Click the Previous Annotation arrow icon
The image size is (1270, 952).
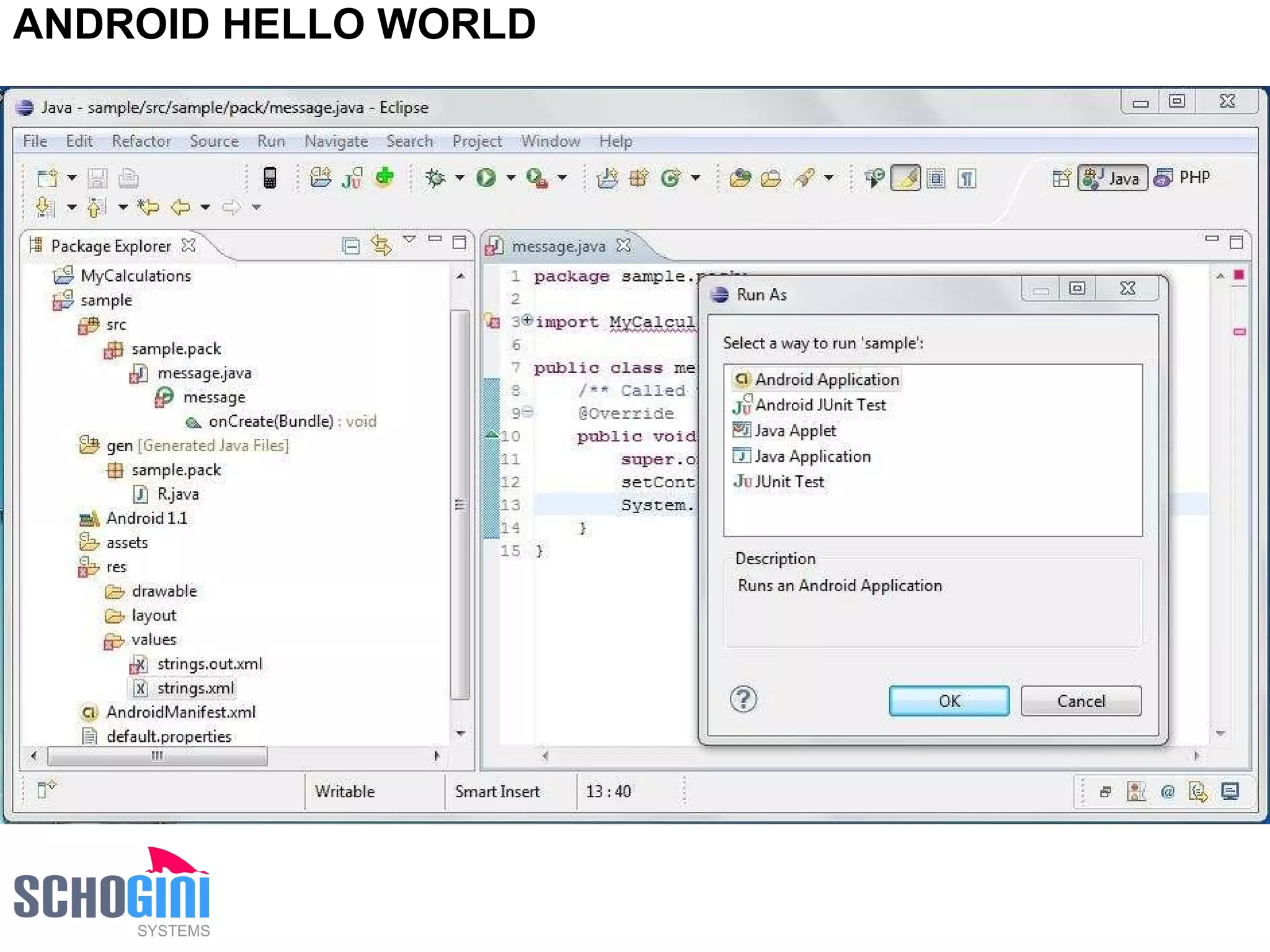point(95,207)
